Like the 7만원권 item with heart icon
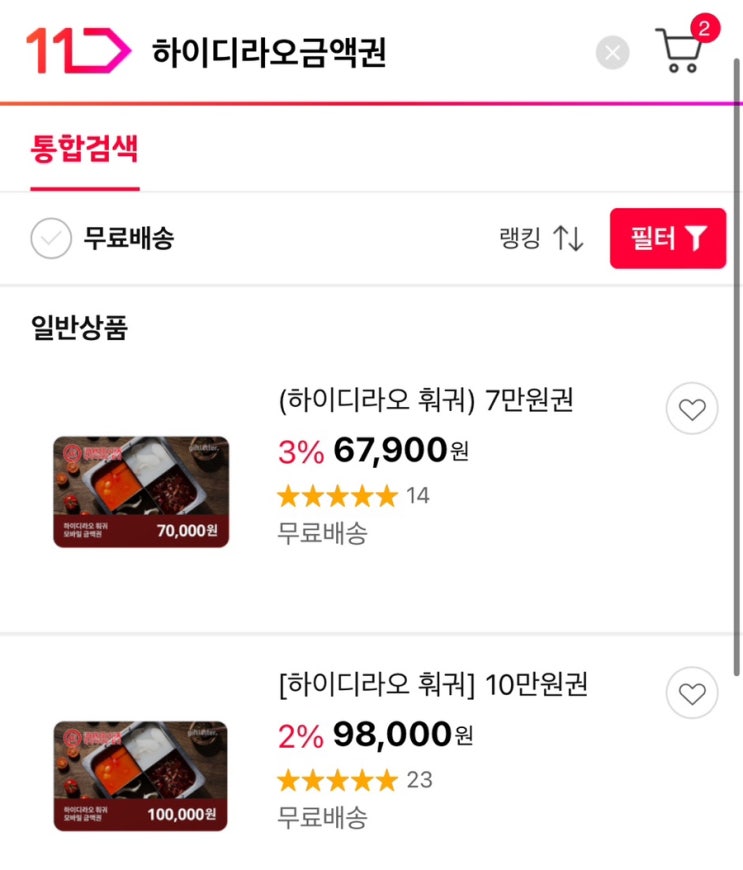This screenshot has width=743, height=870. (692, 409)
